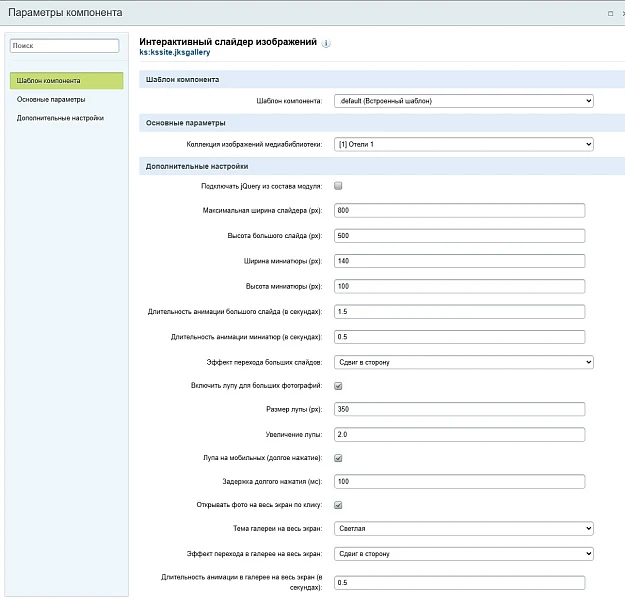Go to Дополнительные настройки sidebar section
The image size is (625, 600).
[60, 118]
